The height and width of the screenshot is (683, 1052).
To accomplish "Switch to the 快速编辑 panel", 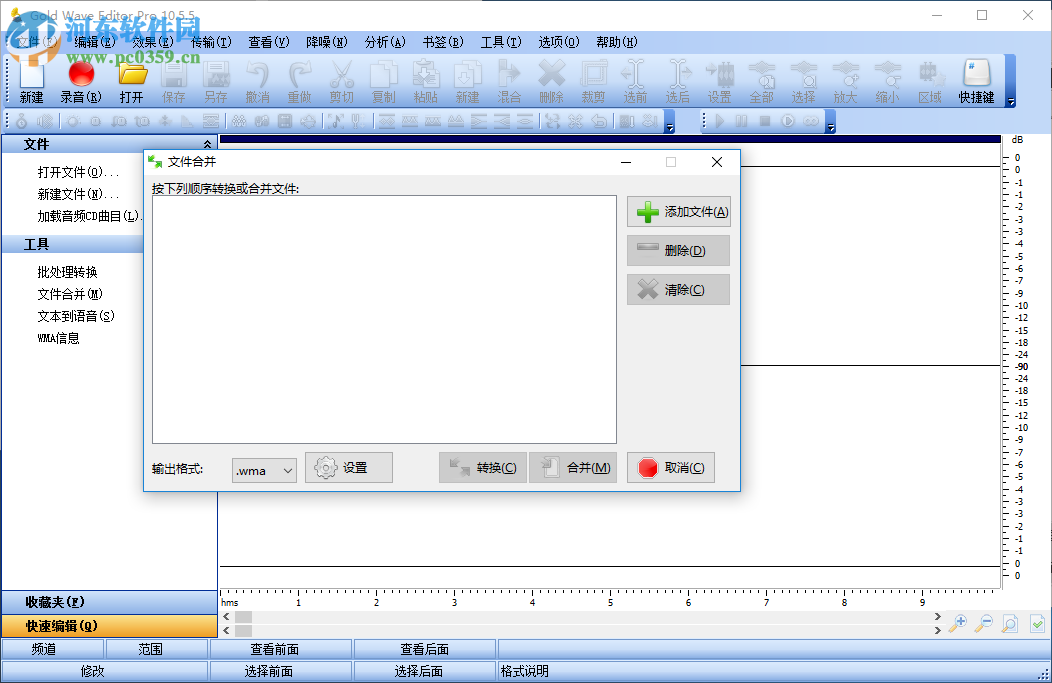I will coord(109,625).
